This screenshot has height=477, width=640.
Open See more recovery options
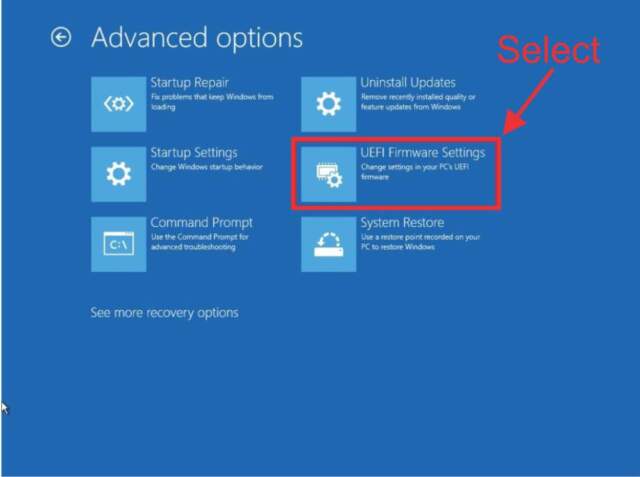pyautogui.click(x=164, y=313)
